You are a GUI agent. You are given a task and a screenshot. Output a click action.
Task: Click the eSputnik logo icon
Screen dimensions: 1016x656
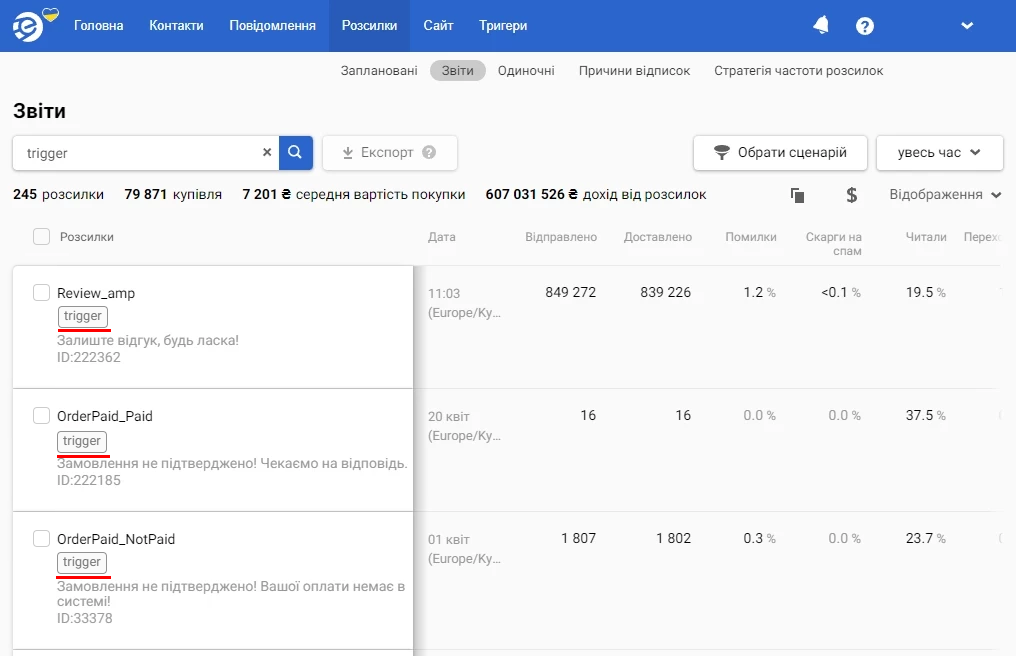[28, 26]
